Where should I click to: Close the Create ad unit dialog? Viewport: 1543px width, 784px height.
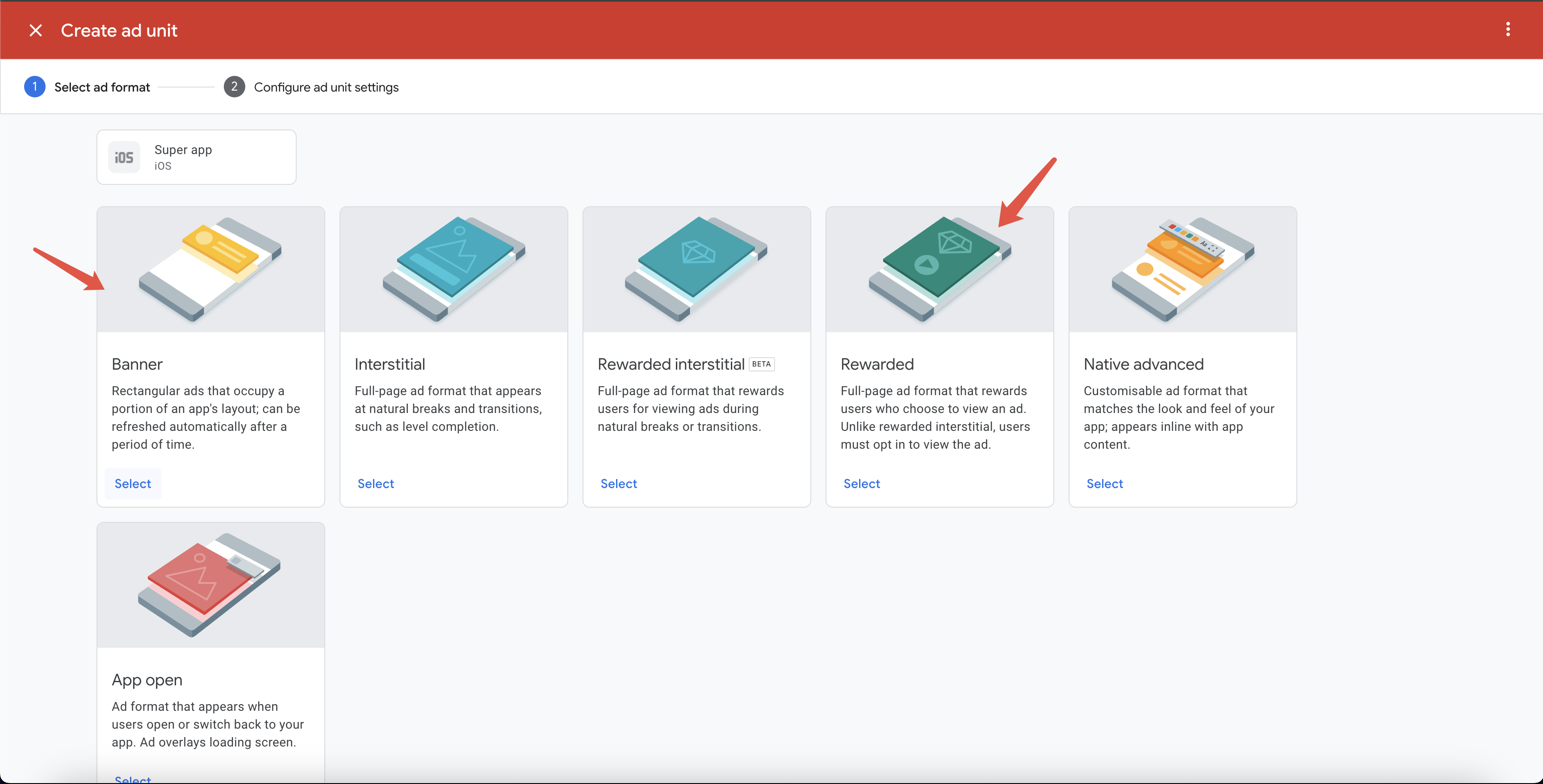click(x=35, y=30)
